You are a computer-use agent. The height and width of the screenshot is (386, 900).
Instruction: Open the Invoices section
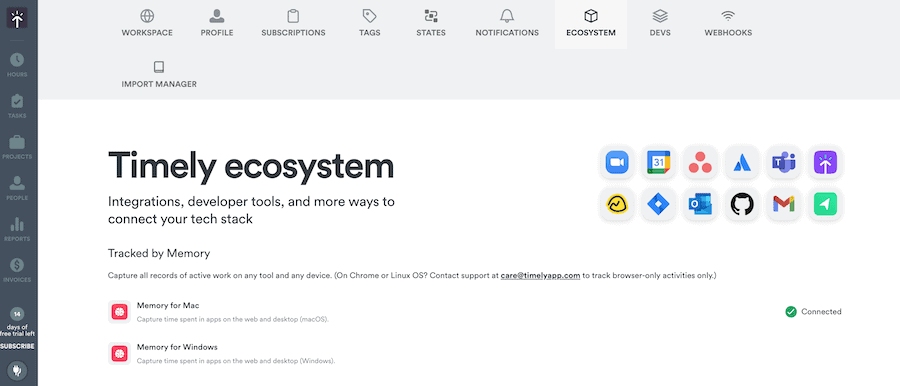tap(17, 270)
